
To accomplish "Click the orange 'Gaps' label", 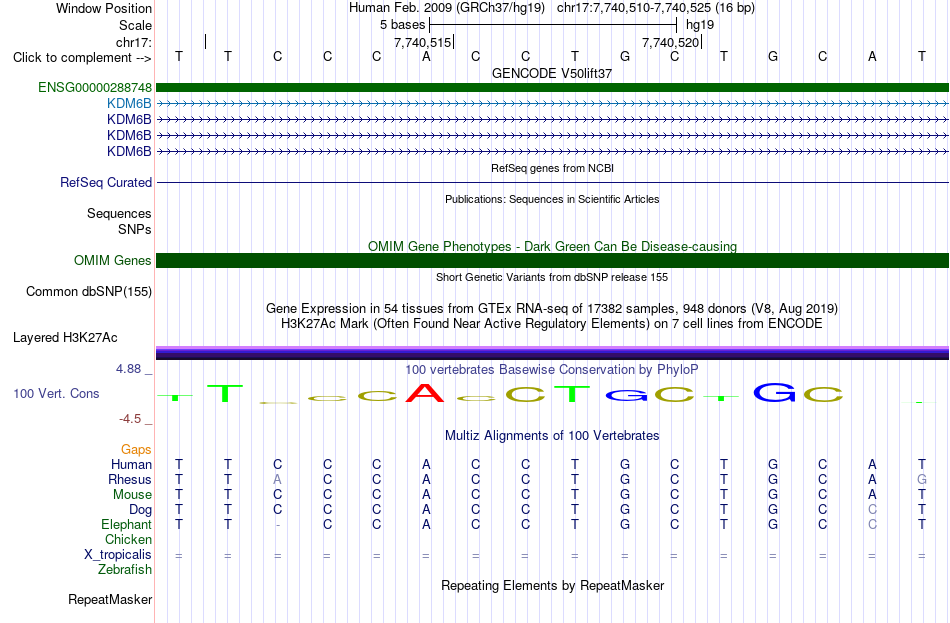I will (136, 449).
